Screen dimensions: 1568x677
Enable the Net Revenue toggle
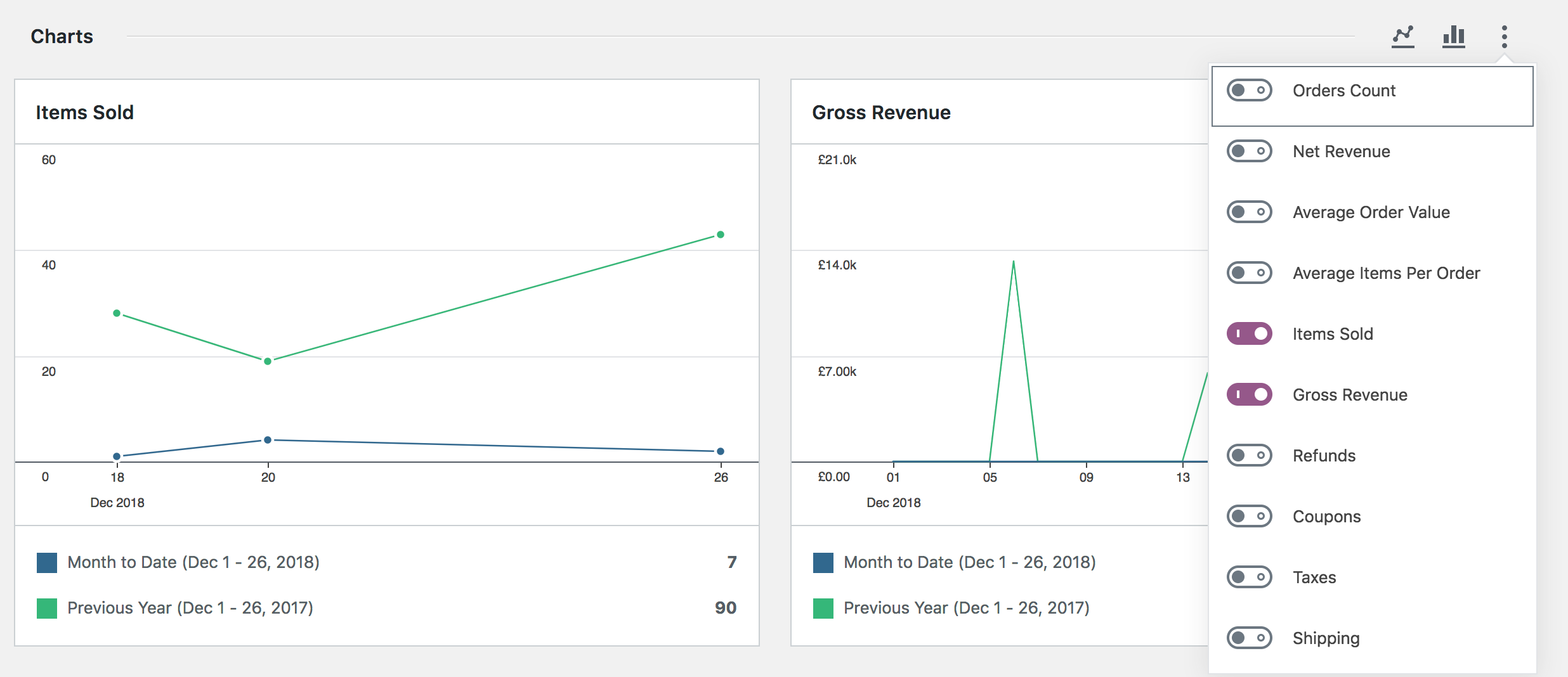coord(1250,151)
